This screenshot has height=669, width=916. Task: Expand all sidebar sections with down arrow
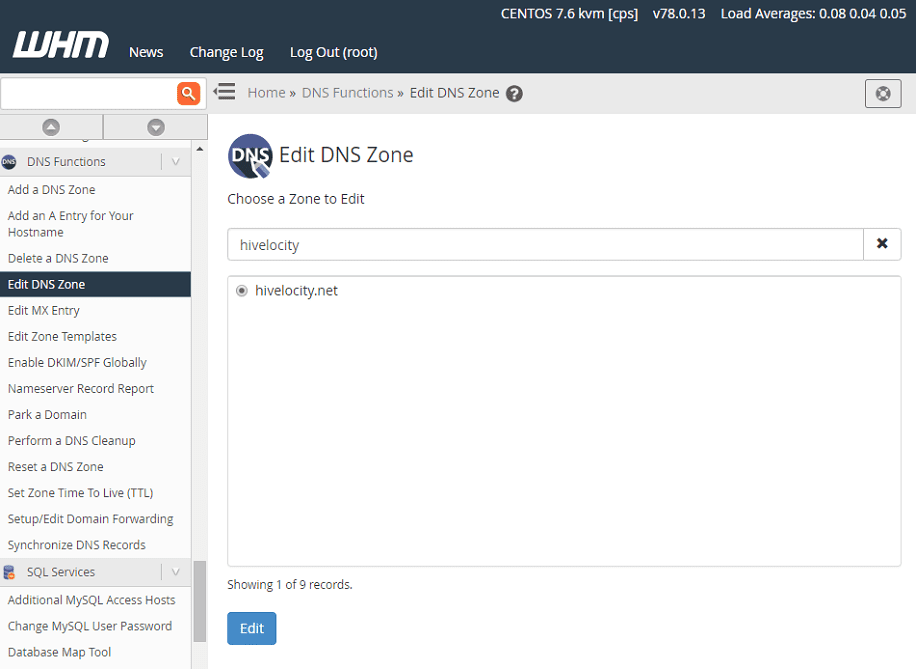(x=155, y=127)
